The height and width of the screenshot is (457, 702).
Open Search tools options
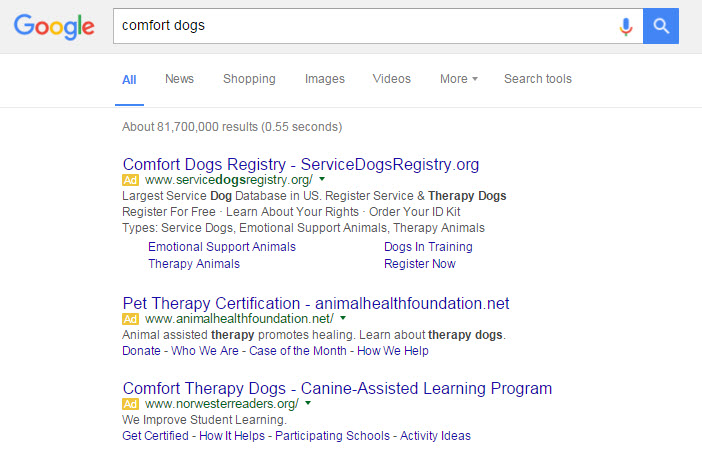coord(538,79)
